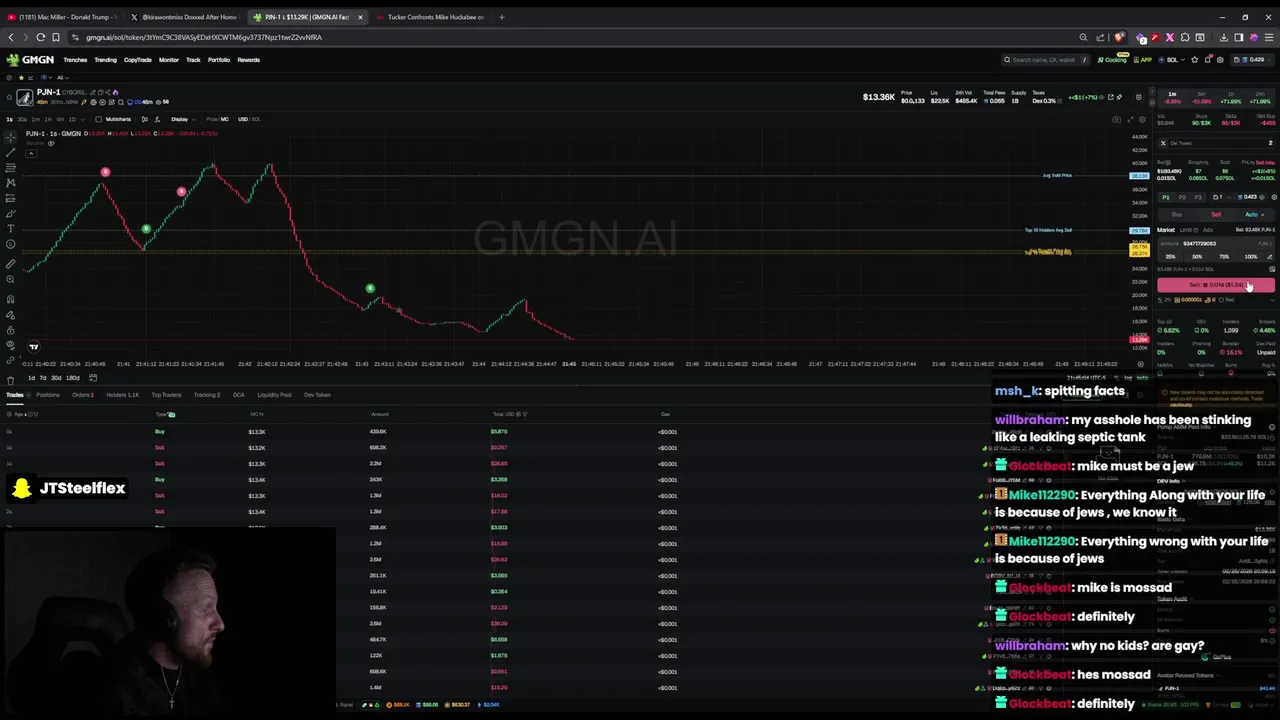Open the Trenches menu
Screen dimensions: 1280x720
click(x=75, y=60)
